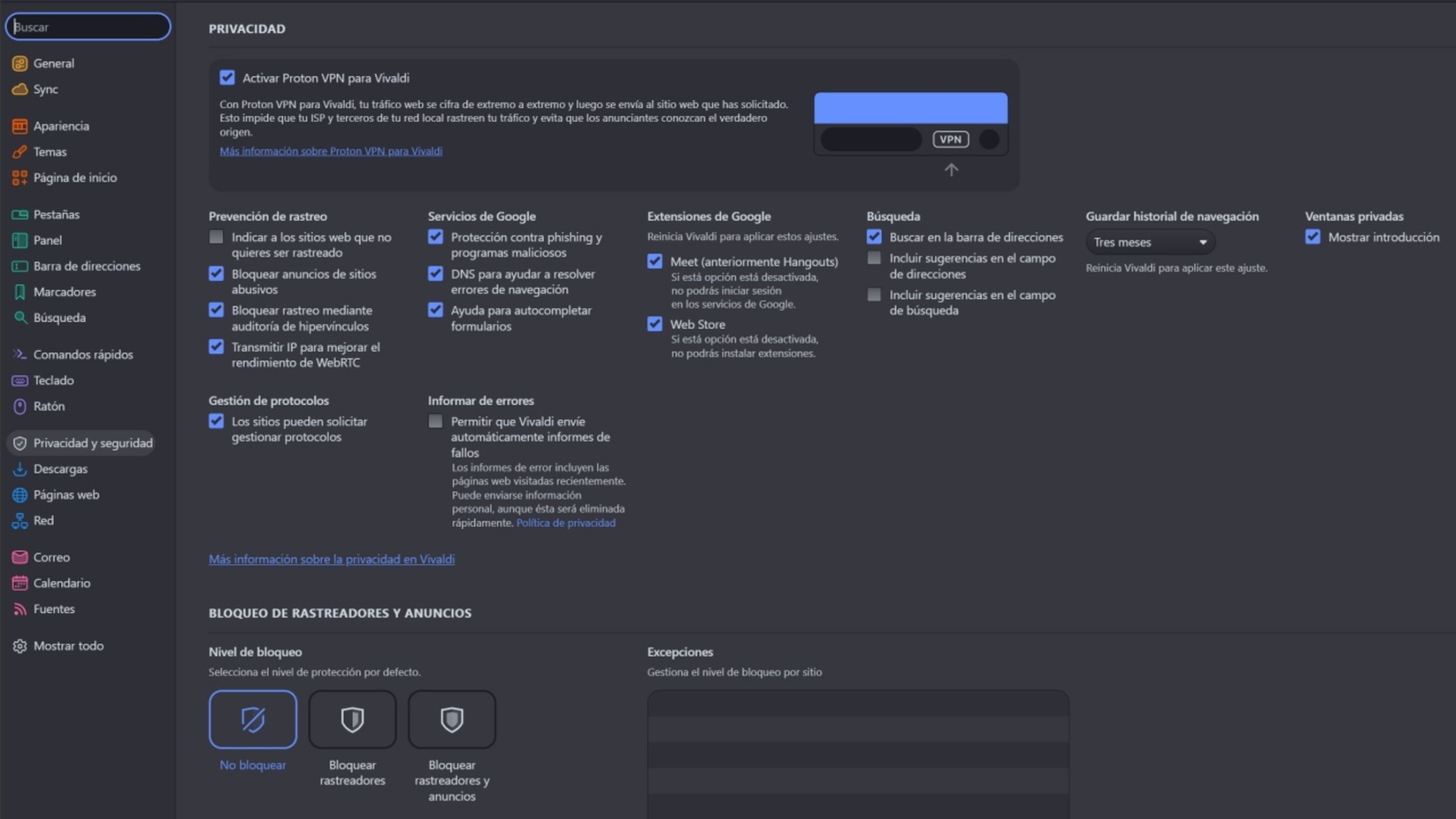Toggle Mostrar introducción checkbox
The height and width of the screenshot is (819, 1456).
pos(1312,236)
